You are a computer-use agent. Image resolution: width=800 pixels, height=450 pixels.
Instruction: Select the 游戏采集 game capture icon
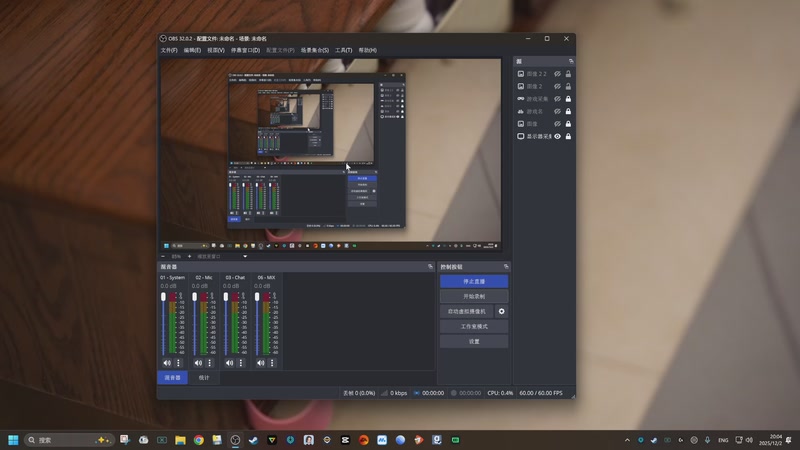click(520, 99)
